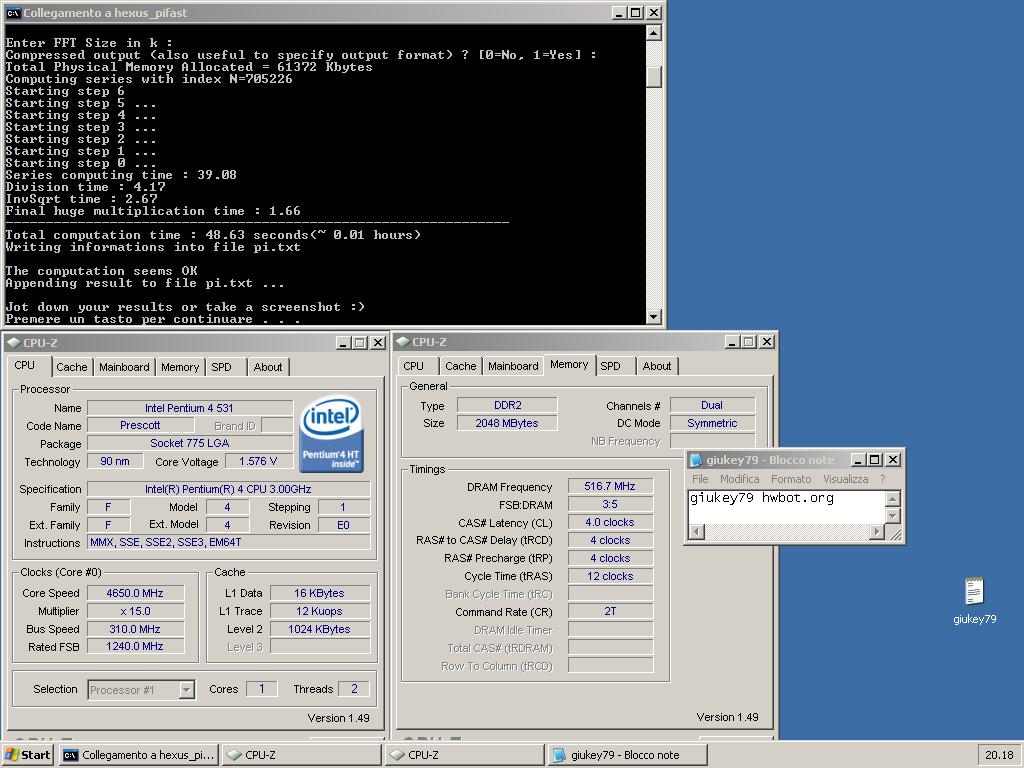This screenshot has width=1024, height=768.
Task: Open giukey79 desktop text file icon
Action: coord(974,592)
